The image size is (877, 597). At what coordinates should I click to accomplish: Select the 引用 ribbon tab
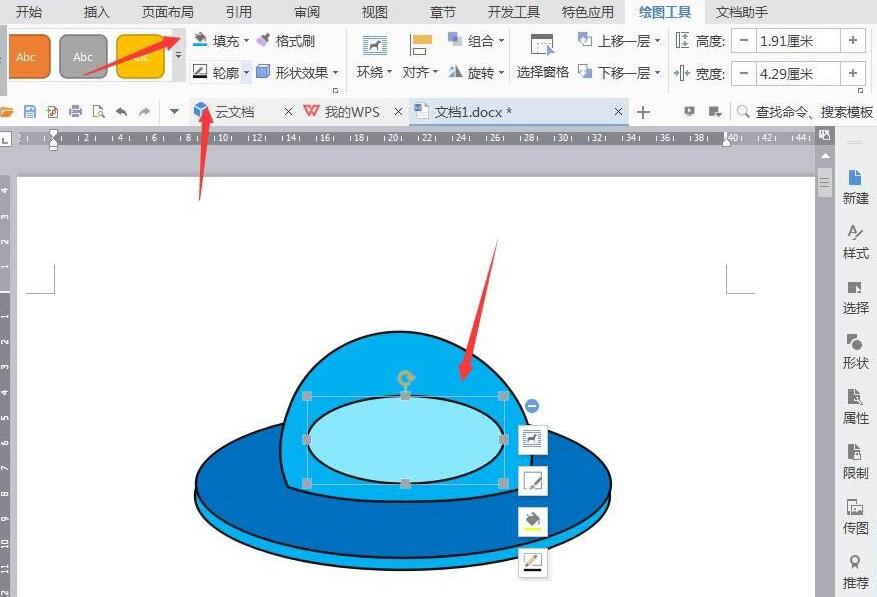[239, 12]
